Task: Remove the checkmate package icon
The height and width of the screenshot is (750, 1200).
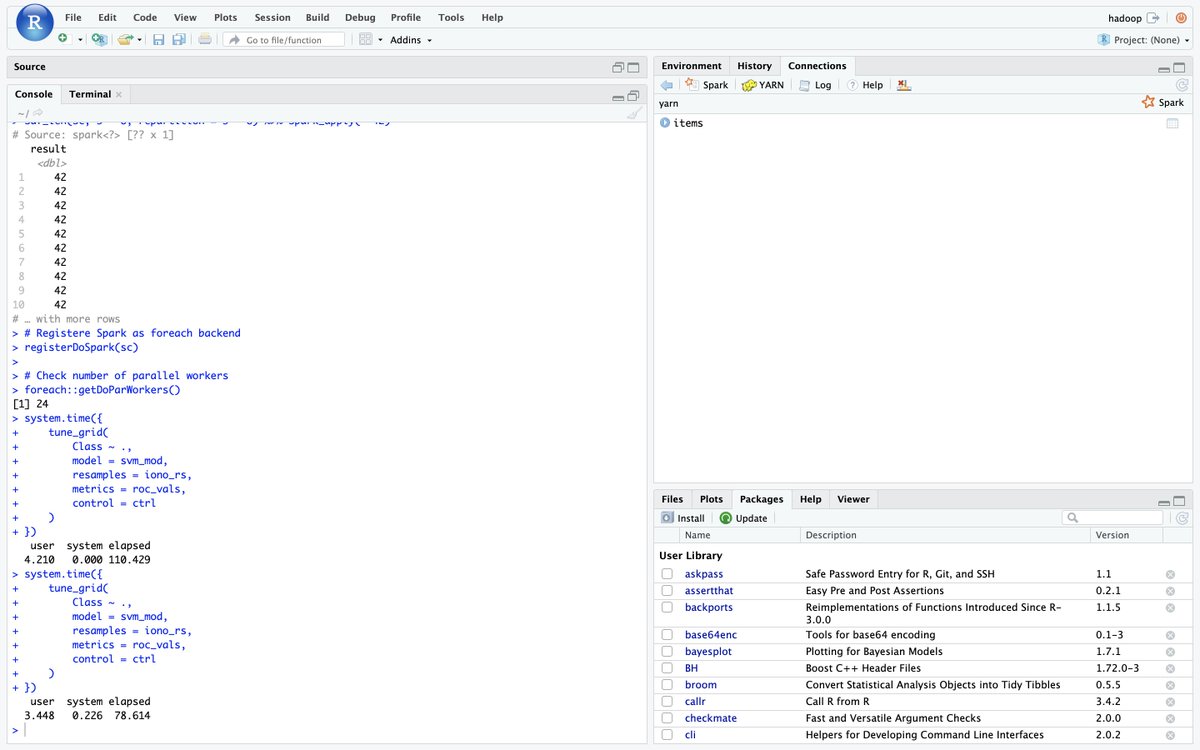Action: coord(1170,718)
